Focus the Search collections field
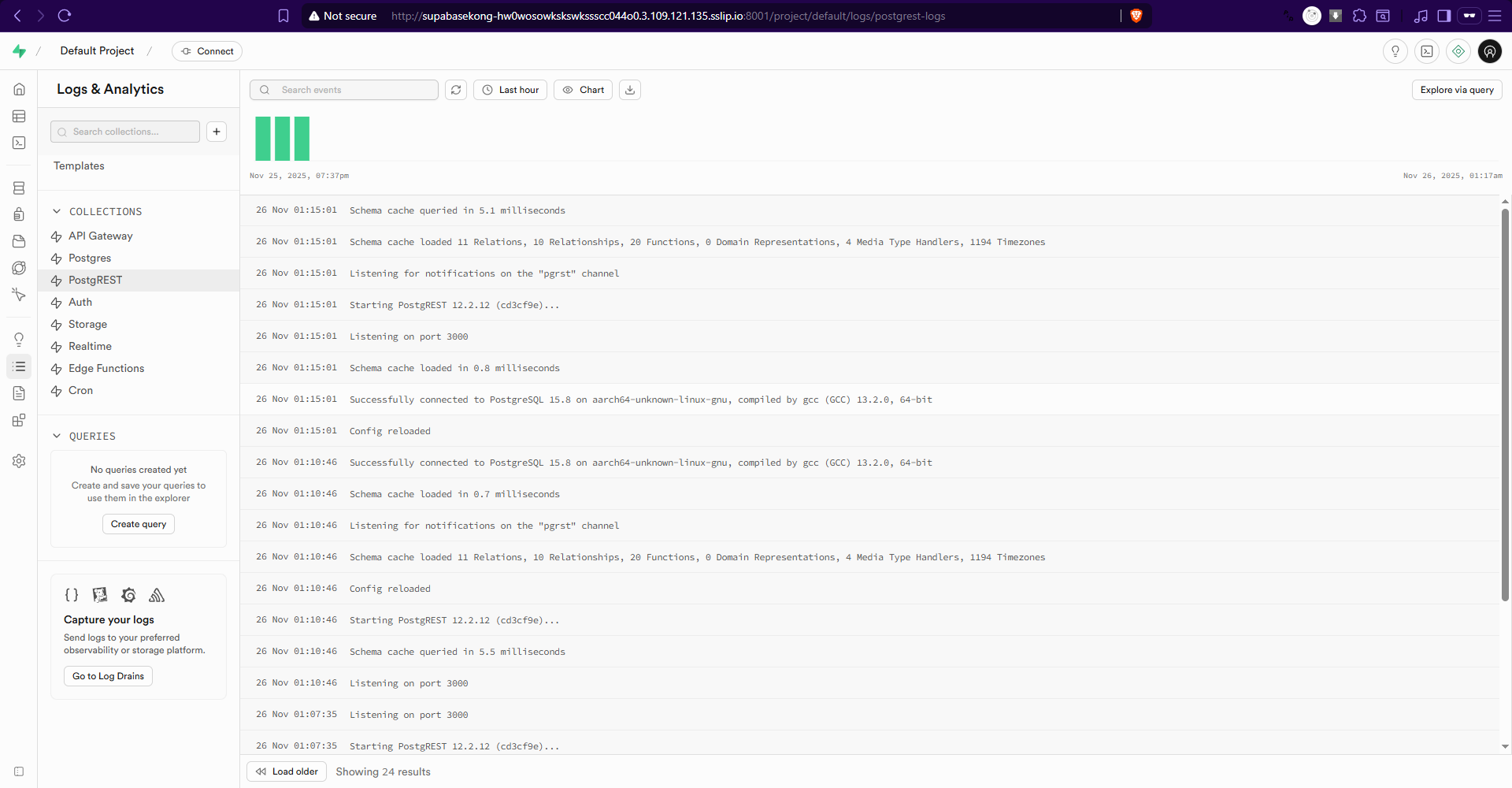 point(125,132)
